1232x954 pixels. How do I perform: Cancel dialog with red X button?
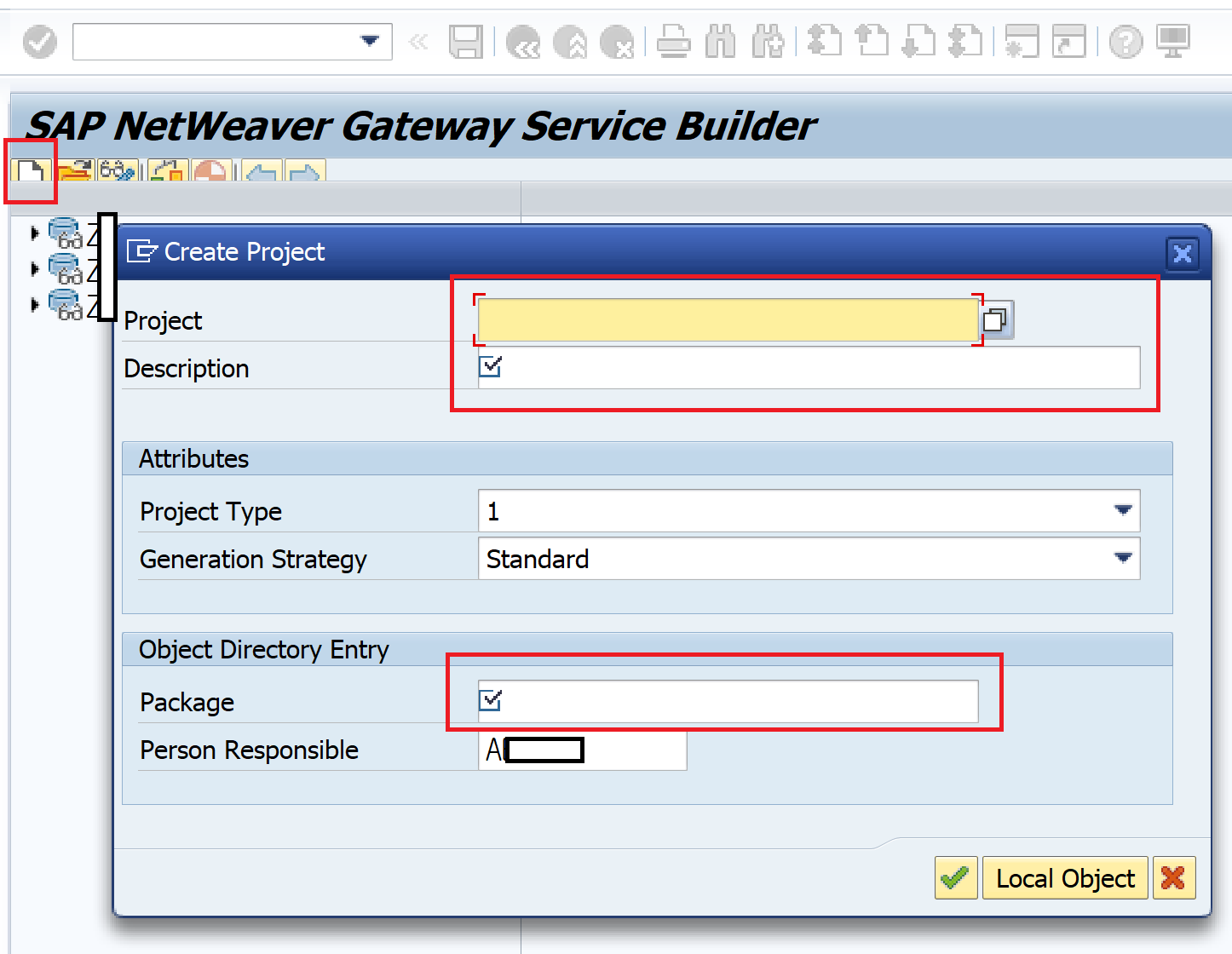click(1174, 877)
